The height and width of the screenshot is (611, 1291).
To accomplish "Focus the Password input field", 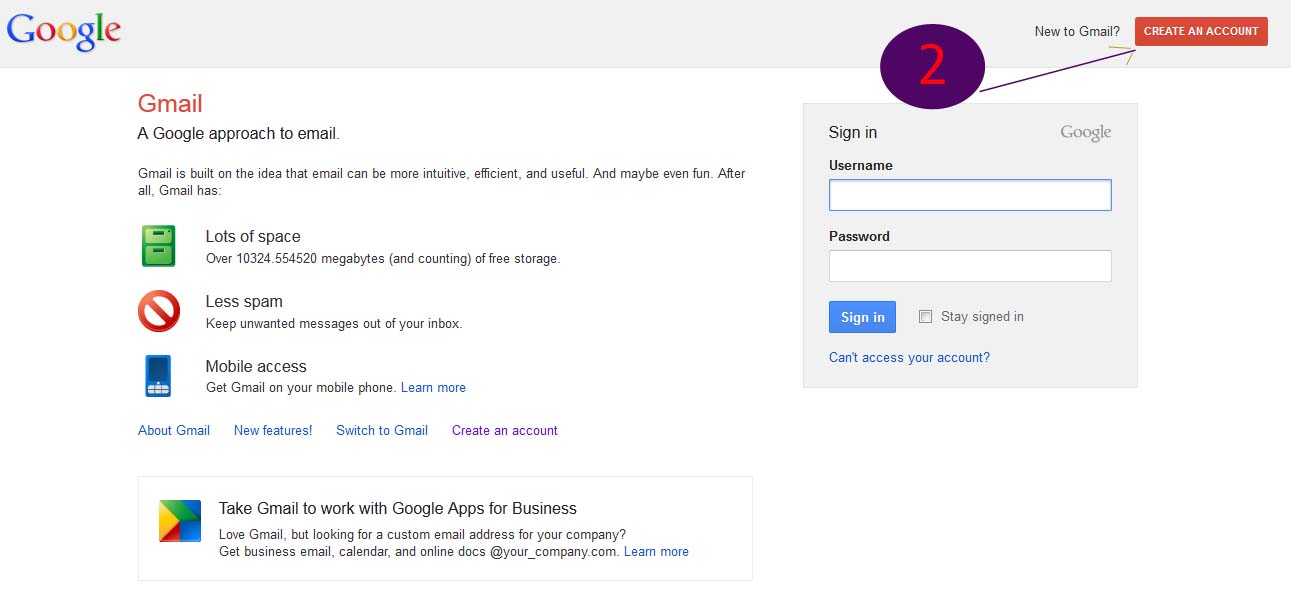I will click(x=970, y=266).
